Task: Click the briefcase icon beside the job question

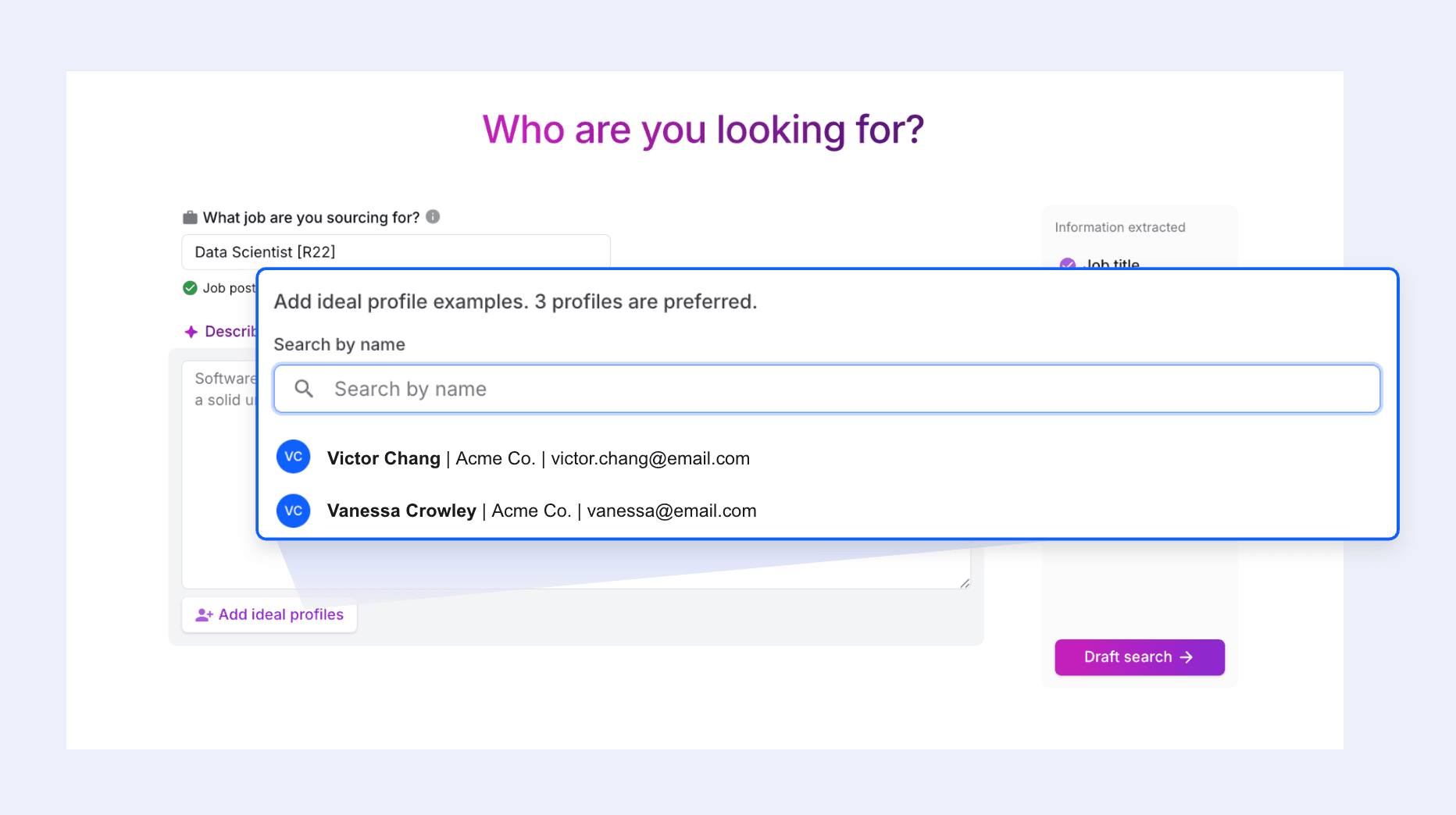Action: (x=190, y=218)
